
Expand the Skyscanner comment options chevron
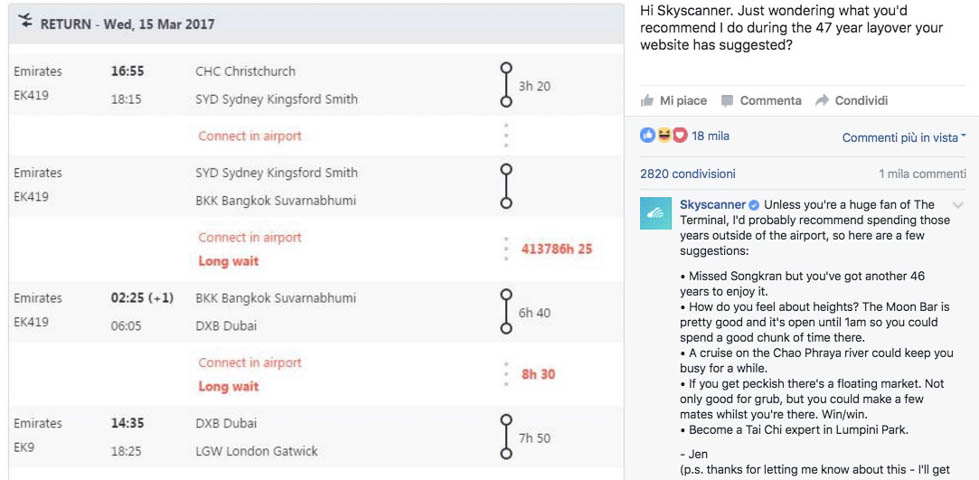point(958,206)
